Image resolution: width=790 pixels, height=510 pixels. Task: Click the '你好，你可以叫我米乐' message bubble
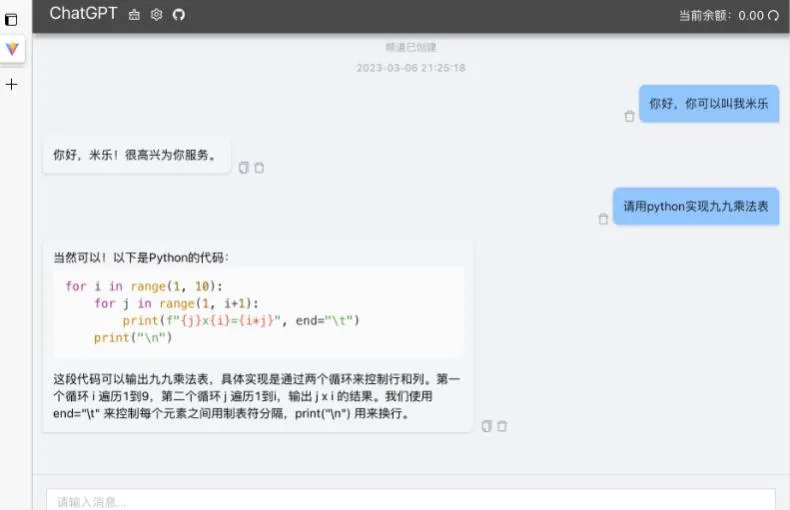point(709,104)
